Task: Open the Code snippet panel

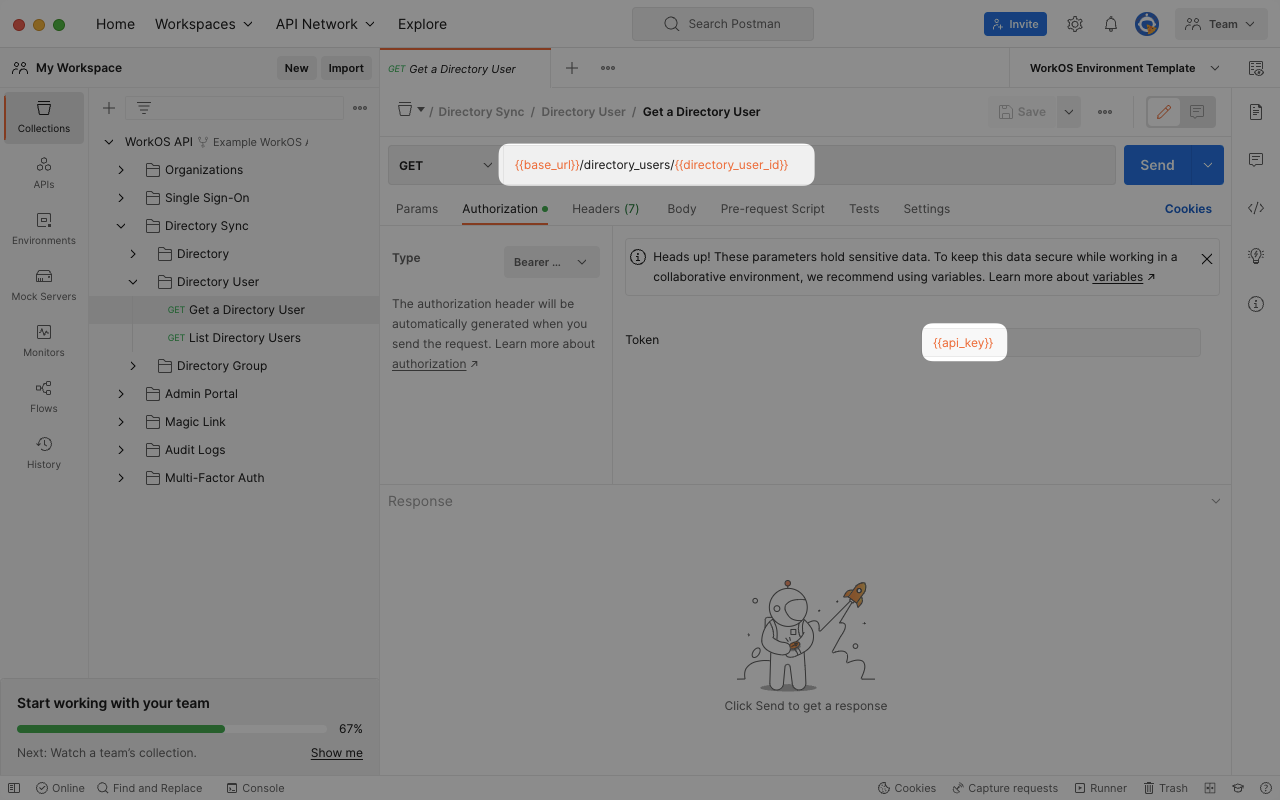Action: pyautogui.click(x=1256, y=208)
